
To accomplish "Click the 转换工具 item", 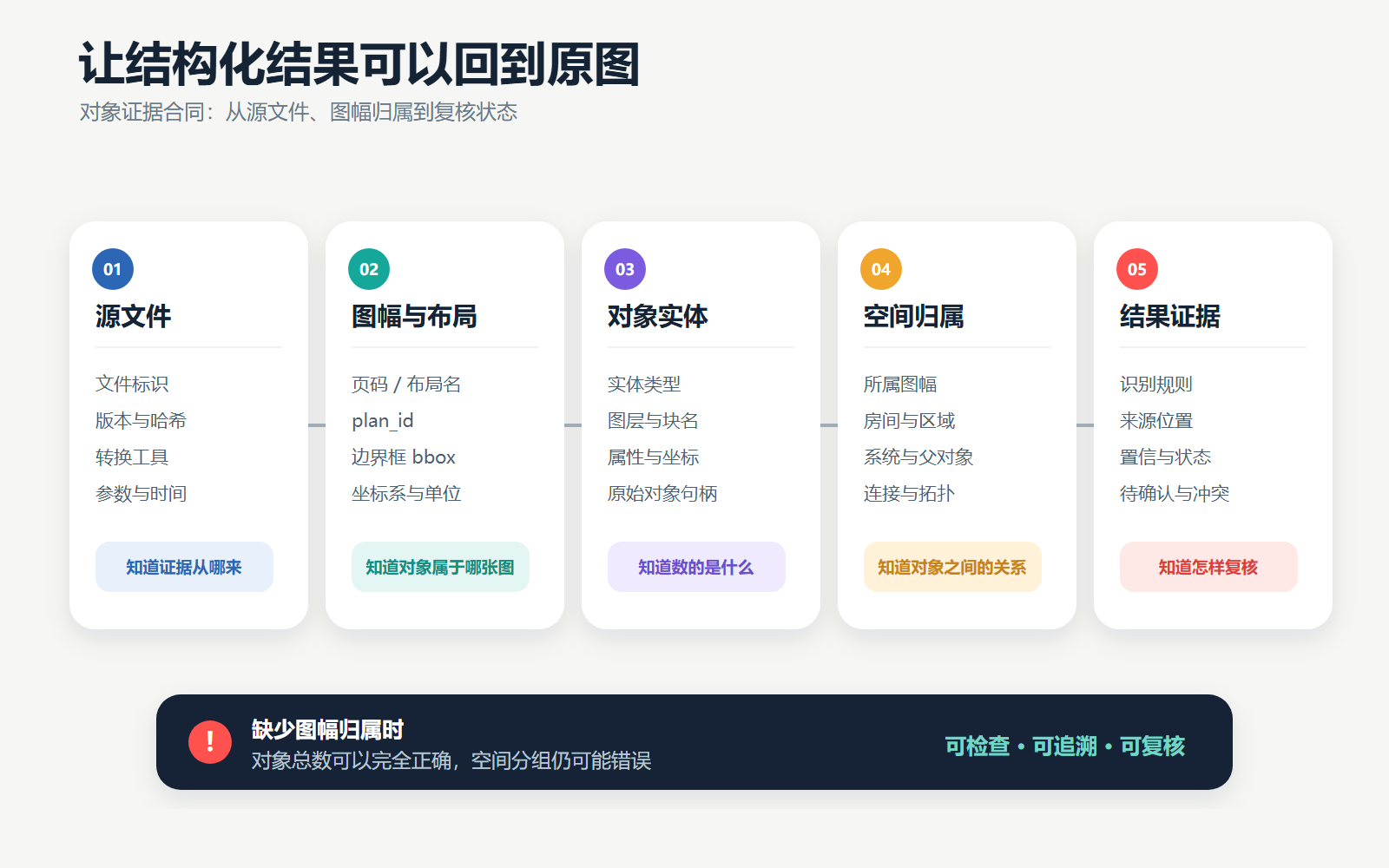I will click(132, 457).
